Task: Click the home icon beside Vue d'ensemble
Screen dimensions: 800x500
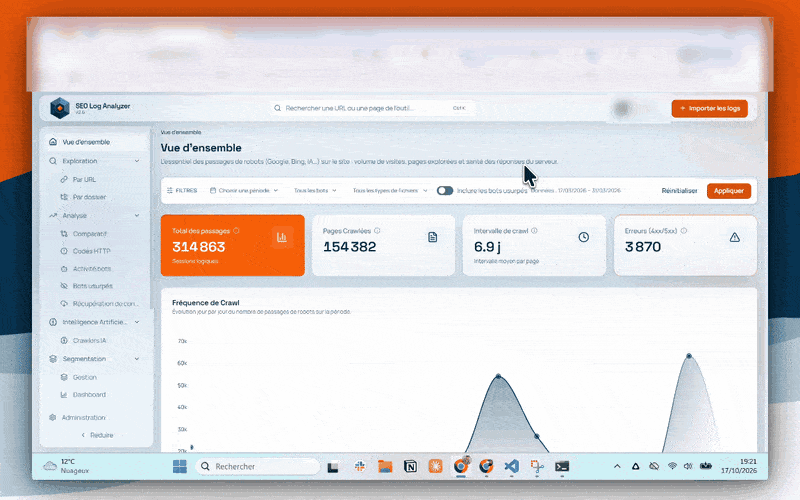Action: [53, 142]
